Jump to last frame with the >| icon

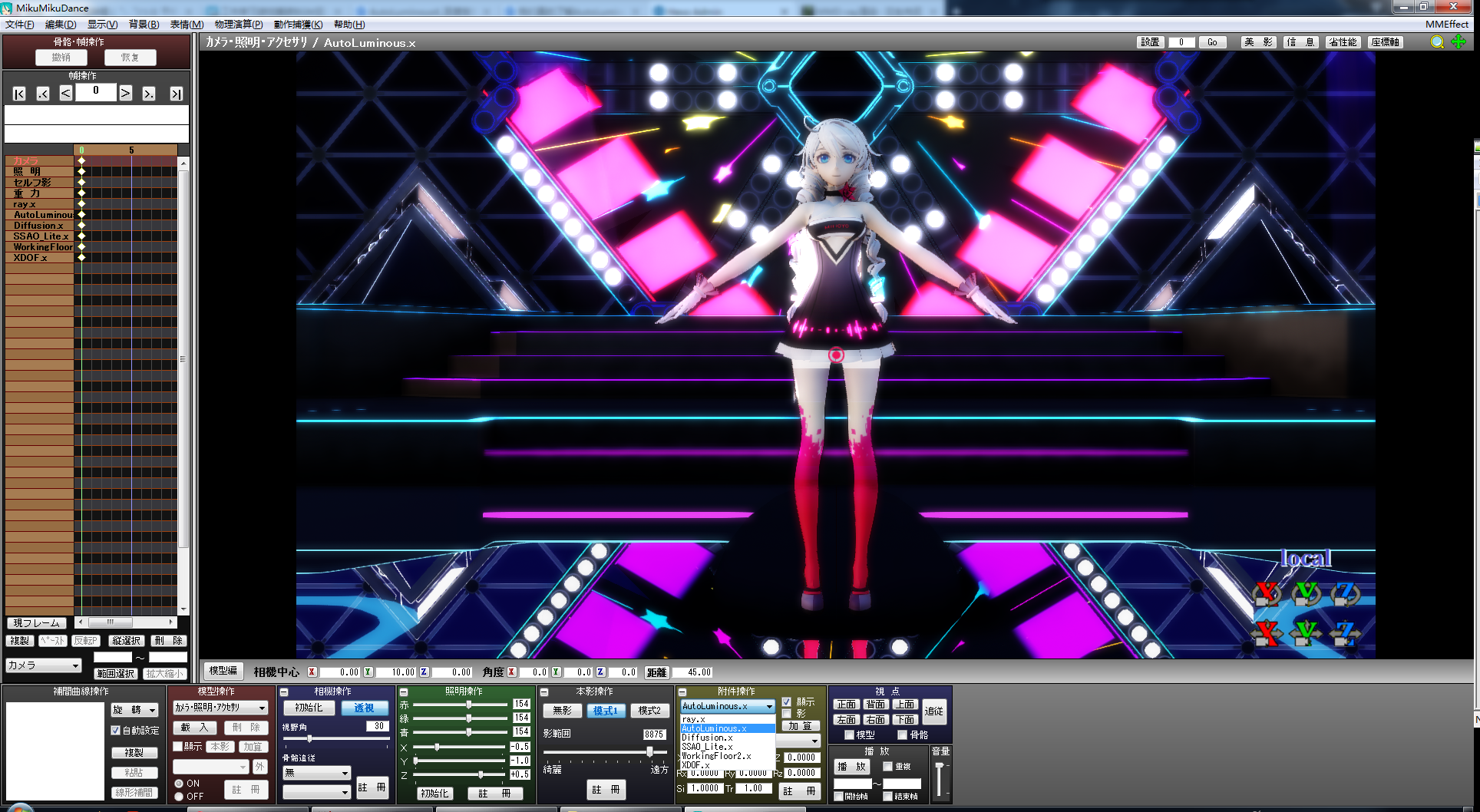click(x=176, y=93)
